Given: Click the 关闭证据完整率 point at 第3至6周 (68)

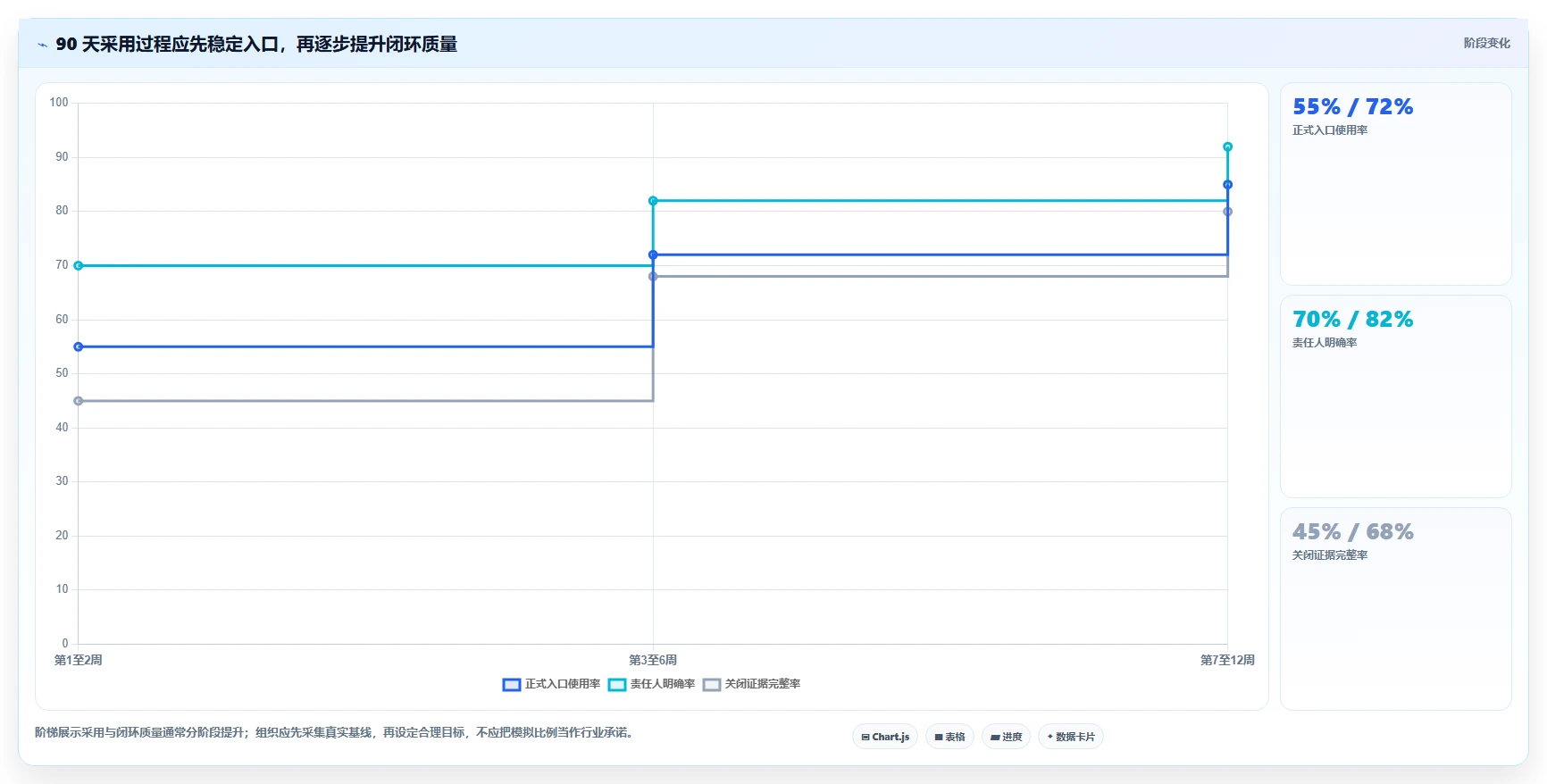Looking at the screenshot, I should pyautogui.click(x=653, y=277).
